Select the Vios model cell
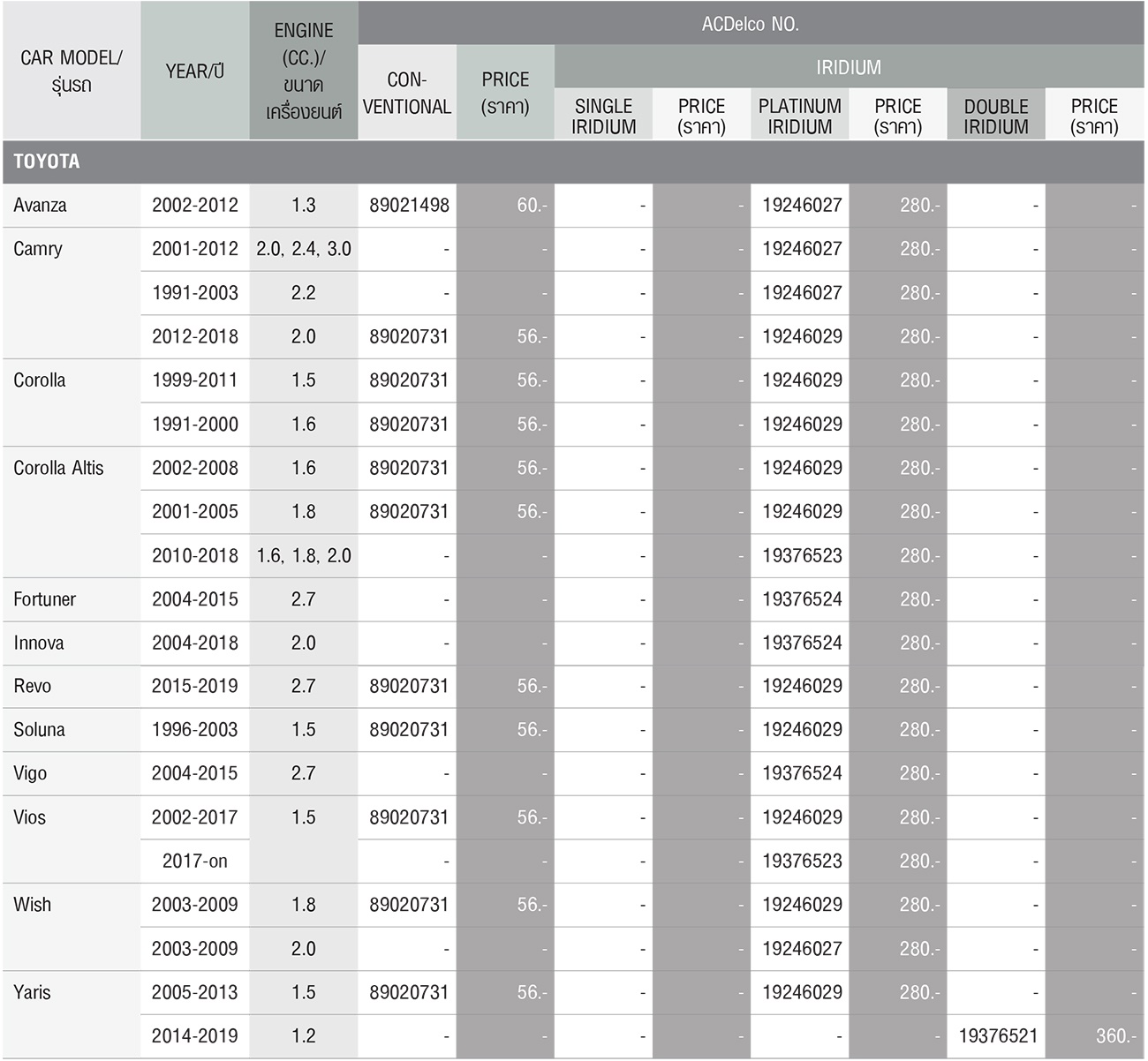 click(x=72, y=839)
